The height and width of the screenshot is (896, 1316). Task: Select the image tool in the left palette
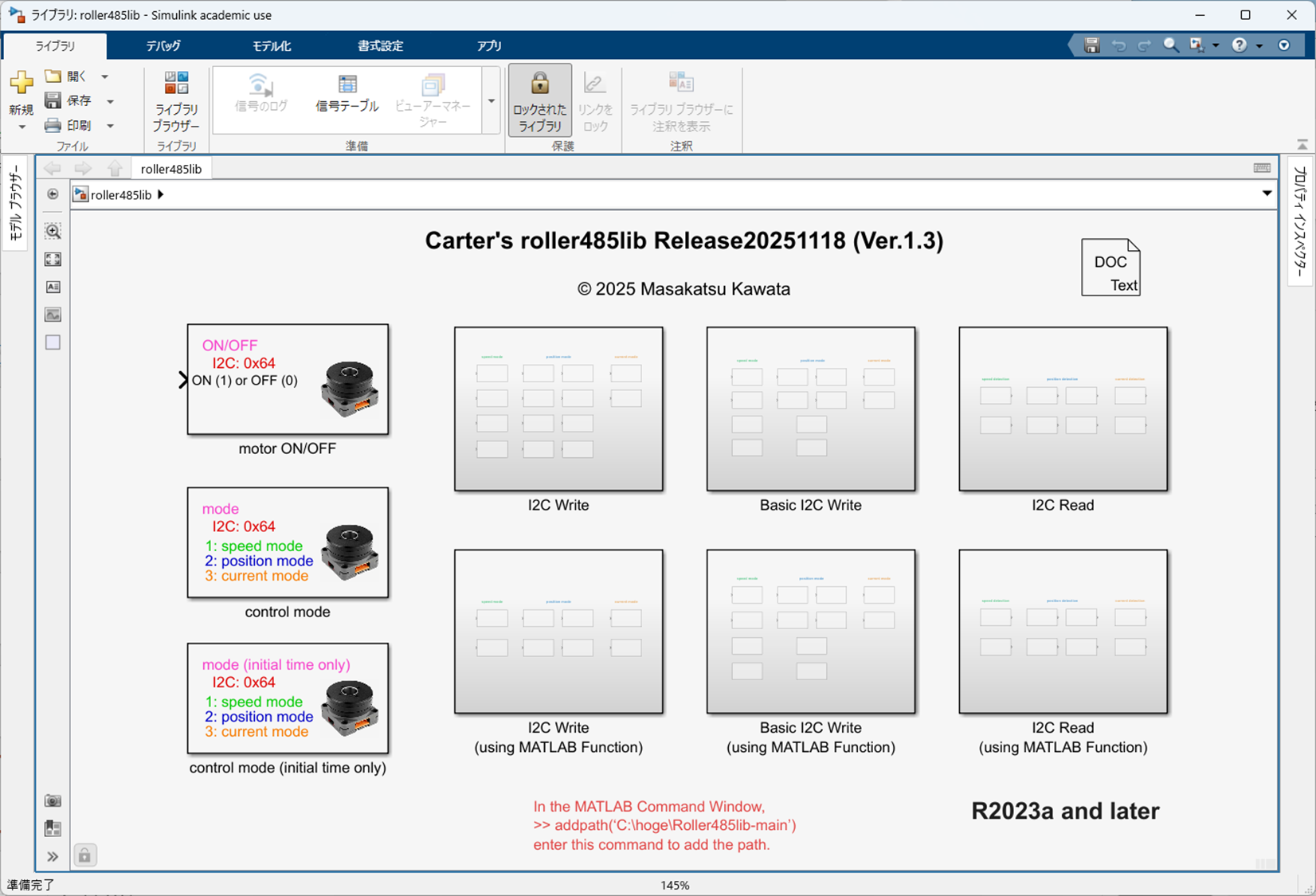coord(53,315)
